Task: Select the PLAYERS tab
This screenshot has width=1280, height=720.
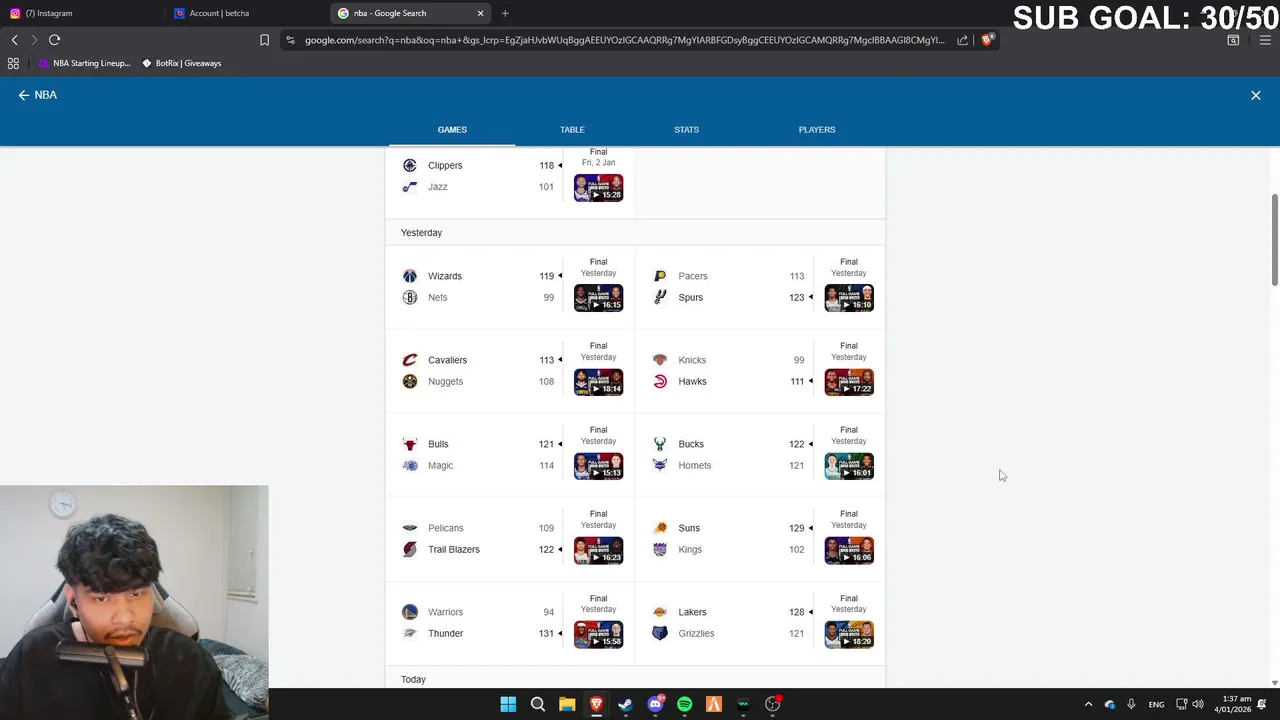Action: 817,129
